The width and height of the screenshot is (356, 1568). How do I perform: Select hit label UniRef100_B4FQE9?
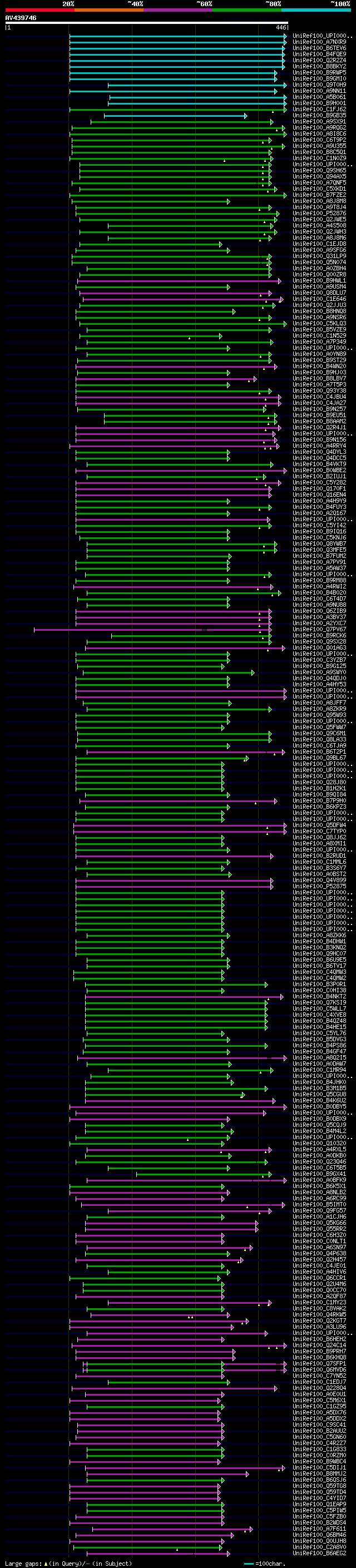pos(319,54)
